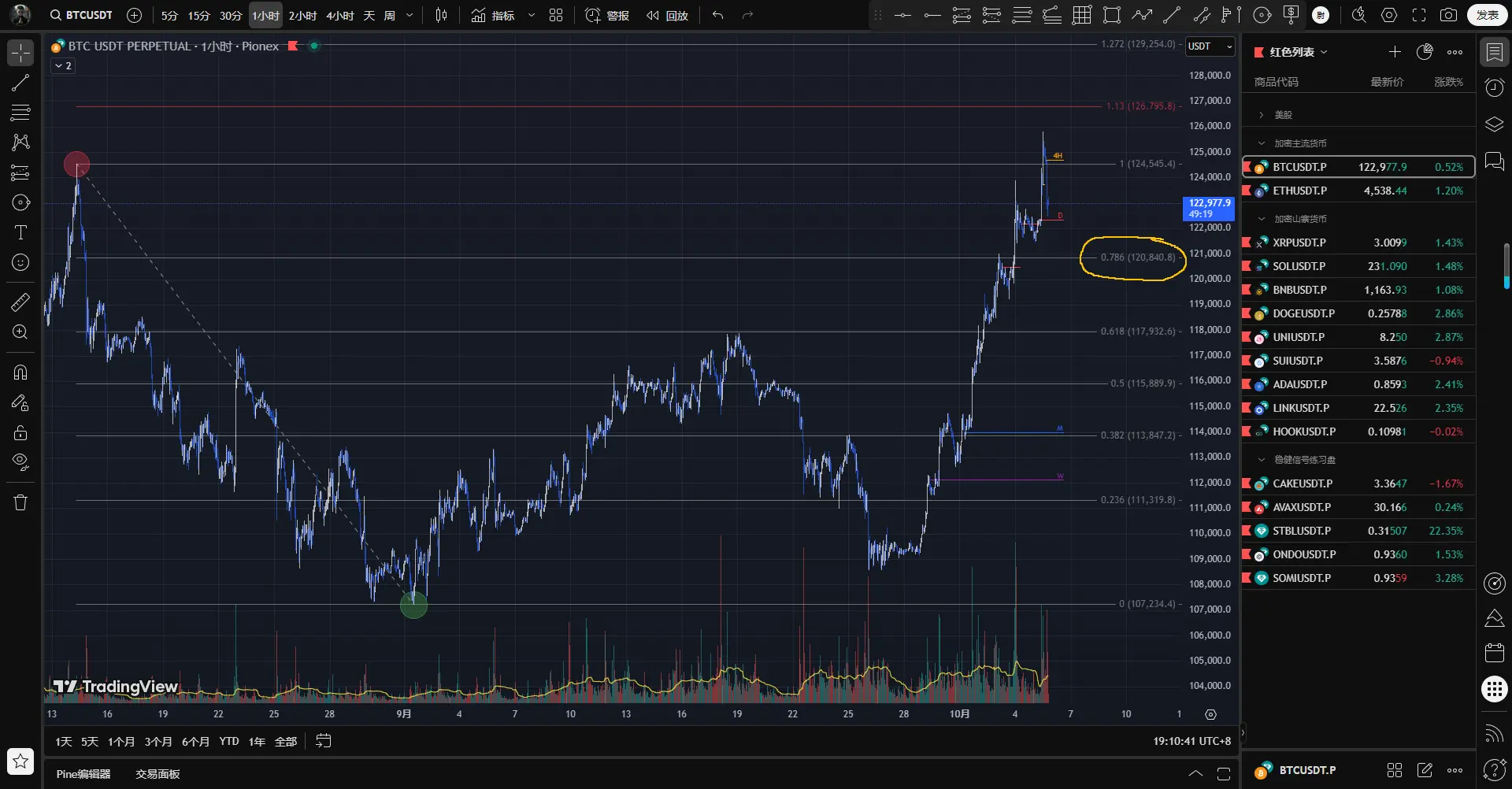Start bar replay with 回放
This screenshot has width=1512, height=789.
coord(668,15)
